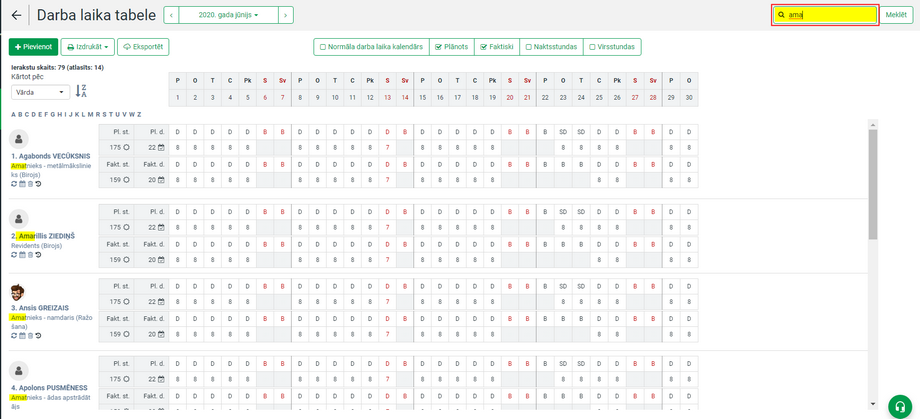
Task: Open the calendar icon under Amarillis ZIEDIŅŠ
Action: pyautogui.click(x=22, y=255)
